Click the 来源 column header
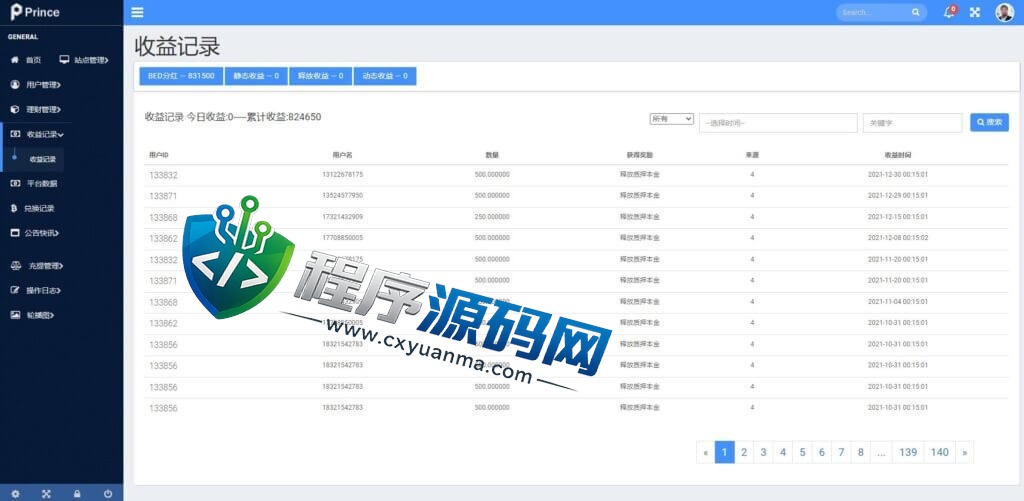This screenshot has width=1024, height=501. 752,155
